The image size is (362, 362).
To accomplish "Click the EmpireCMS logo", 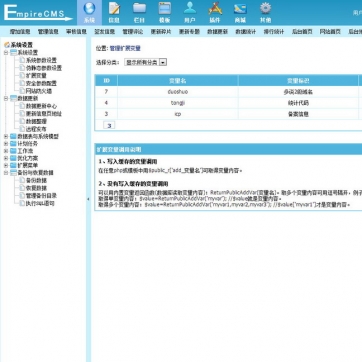I will [38, 13].
